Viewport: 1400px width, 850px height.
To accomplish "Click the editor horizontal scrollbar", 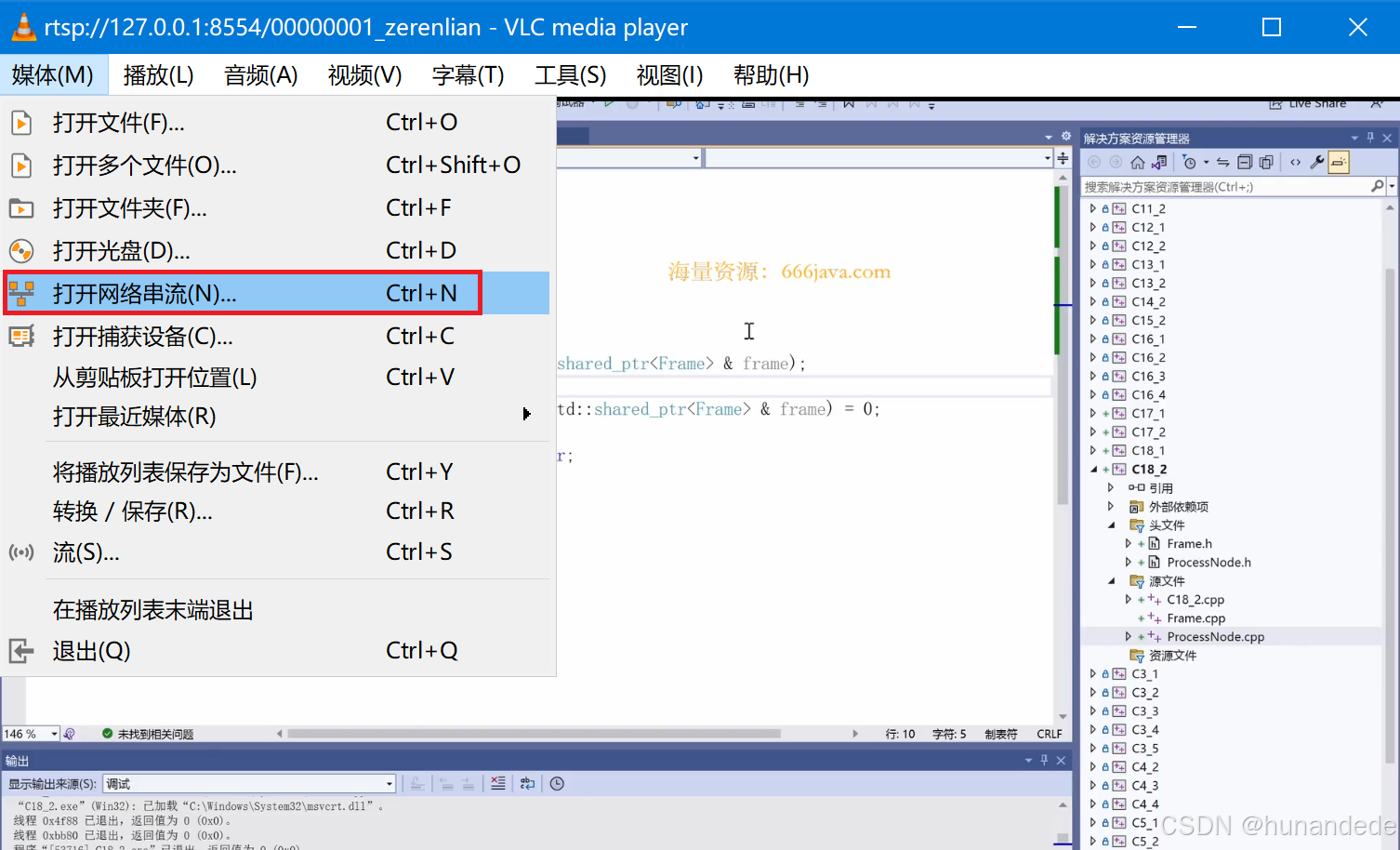I will 535,734.
